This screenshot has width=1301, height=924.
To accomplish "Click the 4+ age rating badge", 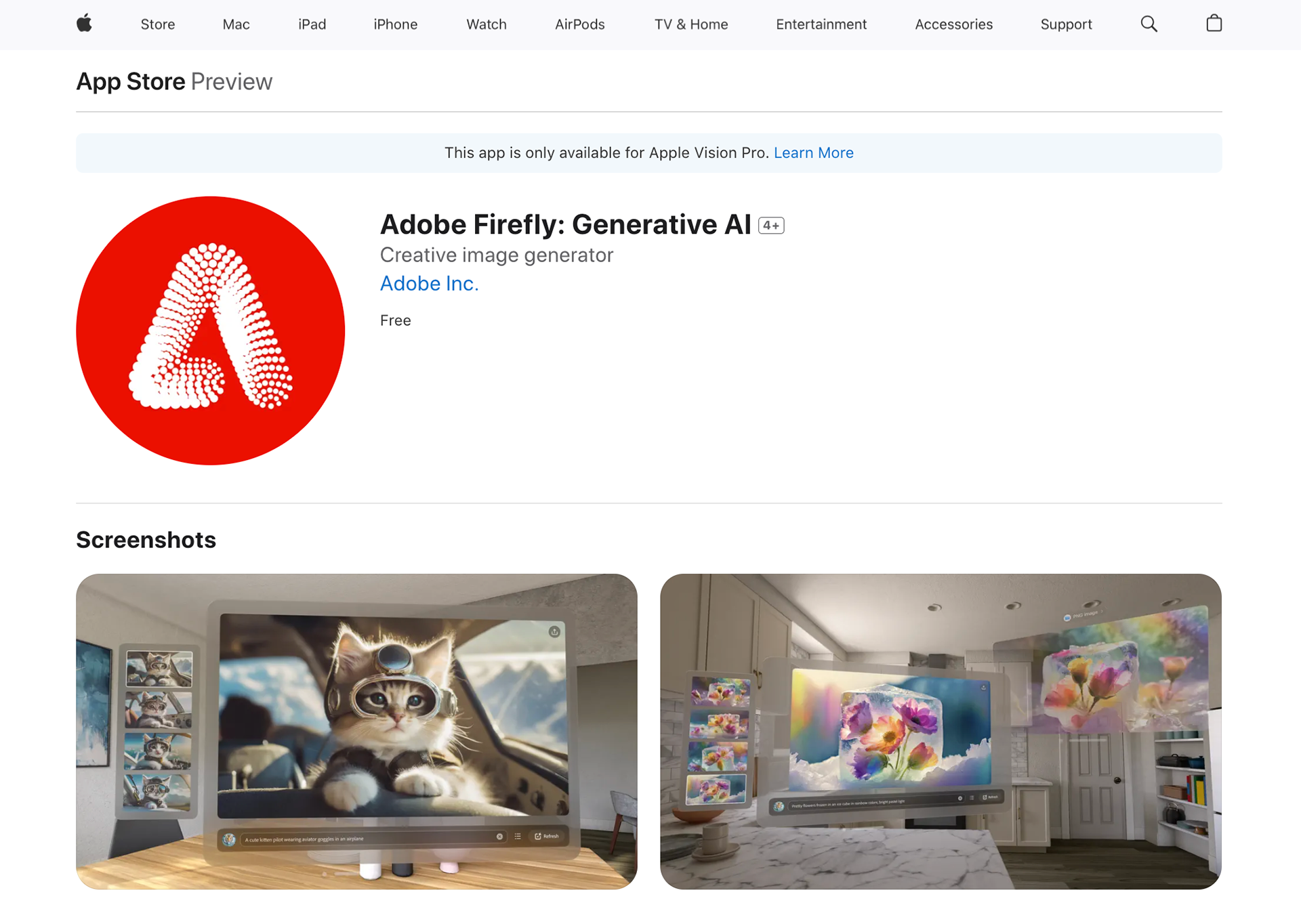I will (x=771, y=226).
